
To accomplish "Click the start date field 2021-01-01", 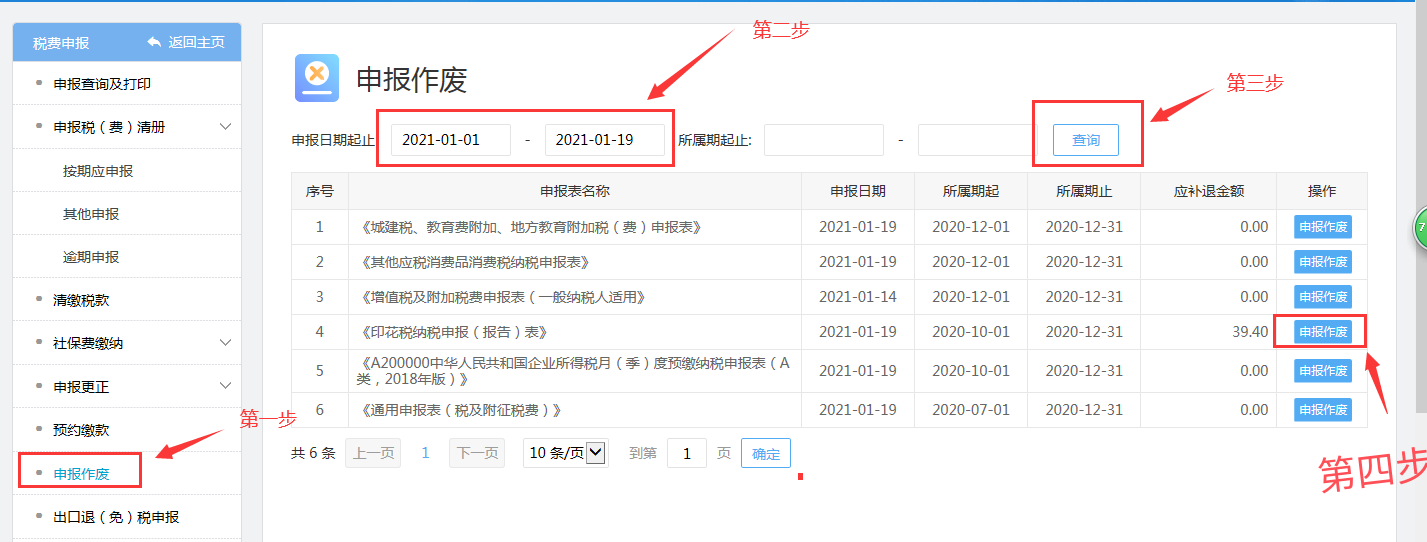I will tap(450, 140).
